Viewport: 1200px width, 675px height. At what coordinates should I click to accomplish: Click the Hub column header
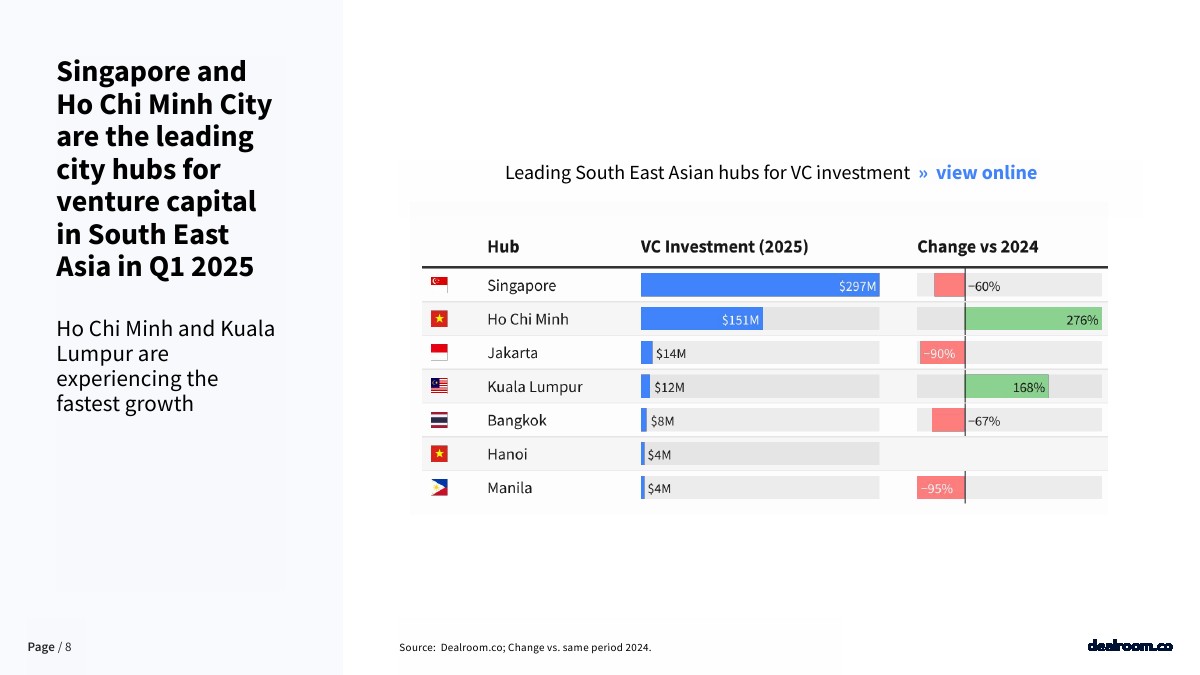[x=503, y=246]
